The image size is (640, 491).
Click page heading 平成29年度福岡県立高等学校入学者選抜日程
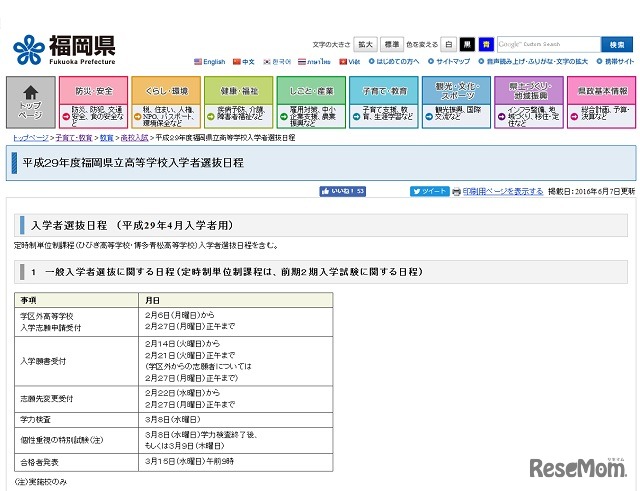[x=133, y=163]
